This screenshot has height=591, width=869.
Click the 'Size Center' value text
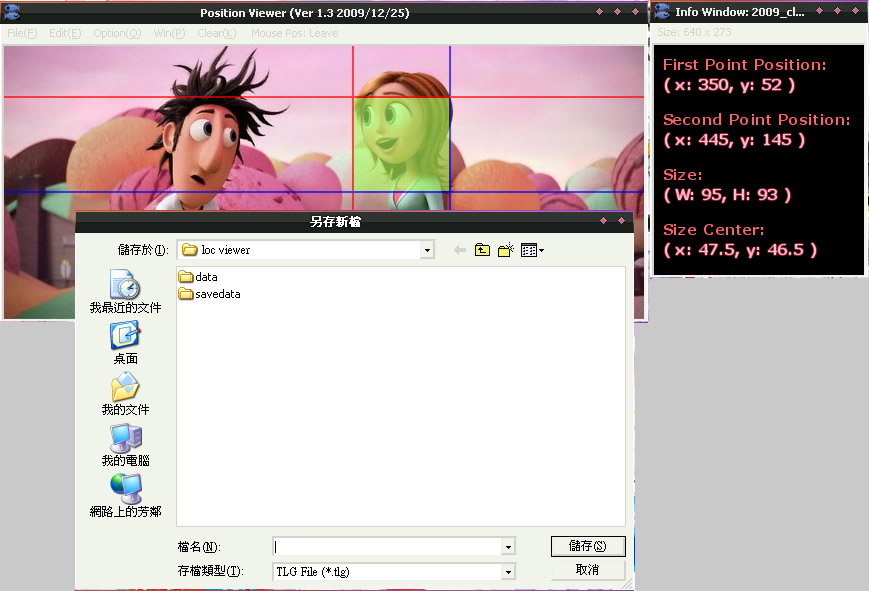tap(740, 250)
